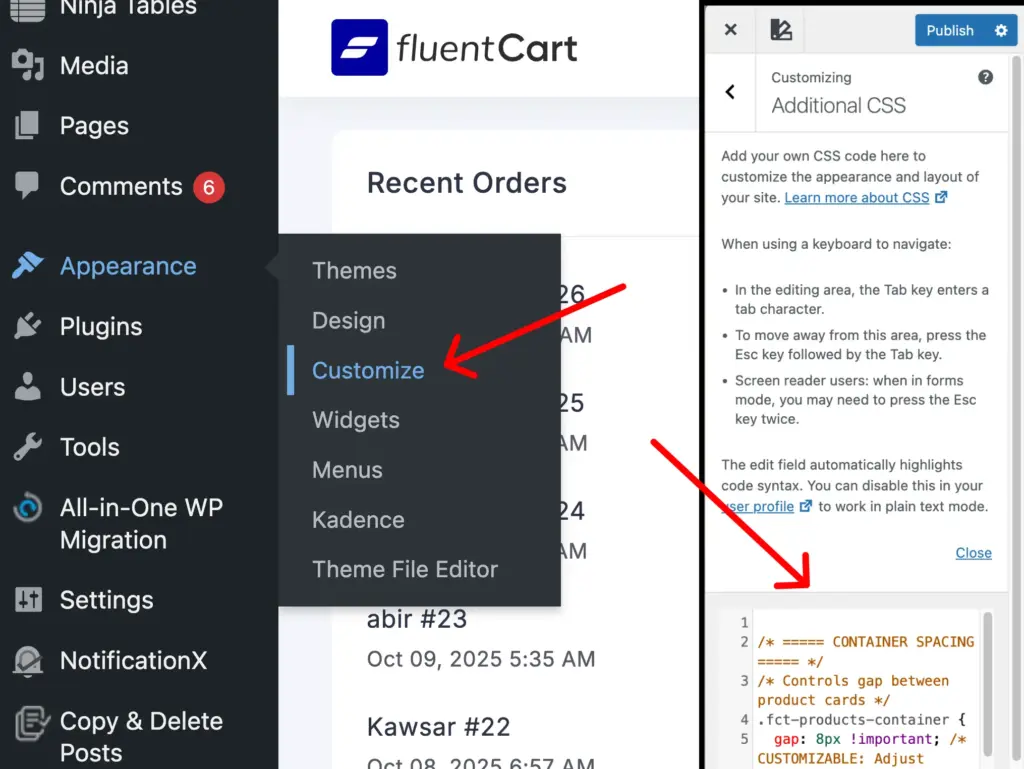Click the gear icon beside Publish

pos(1003,30)
